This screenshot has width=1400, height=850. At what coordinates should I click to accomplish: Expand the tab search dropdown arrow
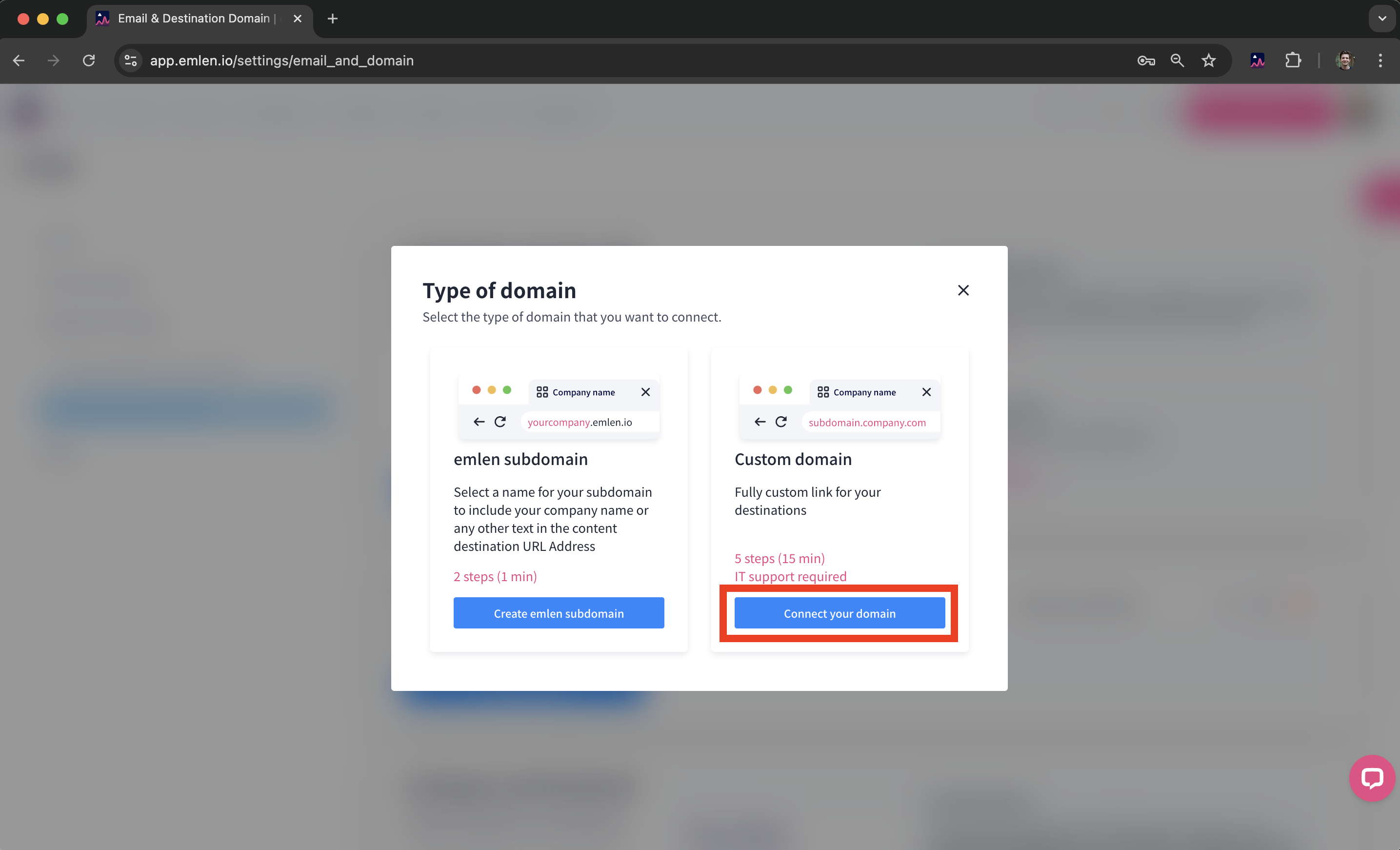click(1382, 18)
